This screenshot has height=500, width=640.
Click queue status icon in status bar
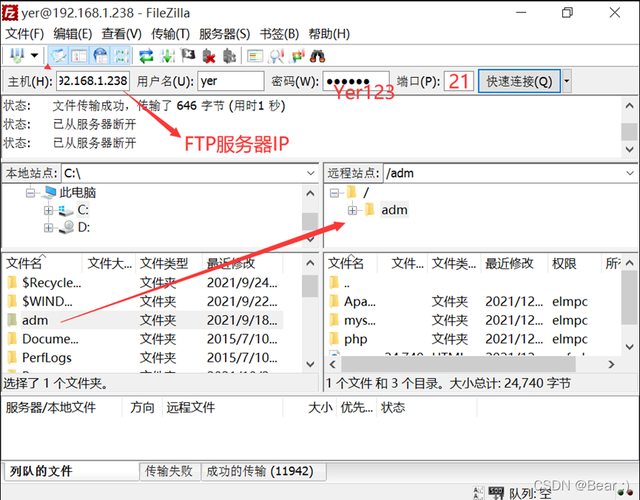496,493
